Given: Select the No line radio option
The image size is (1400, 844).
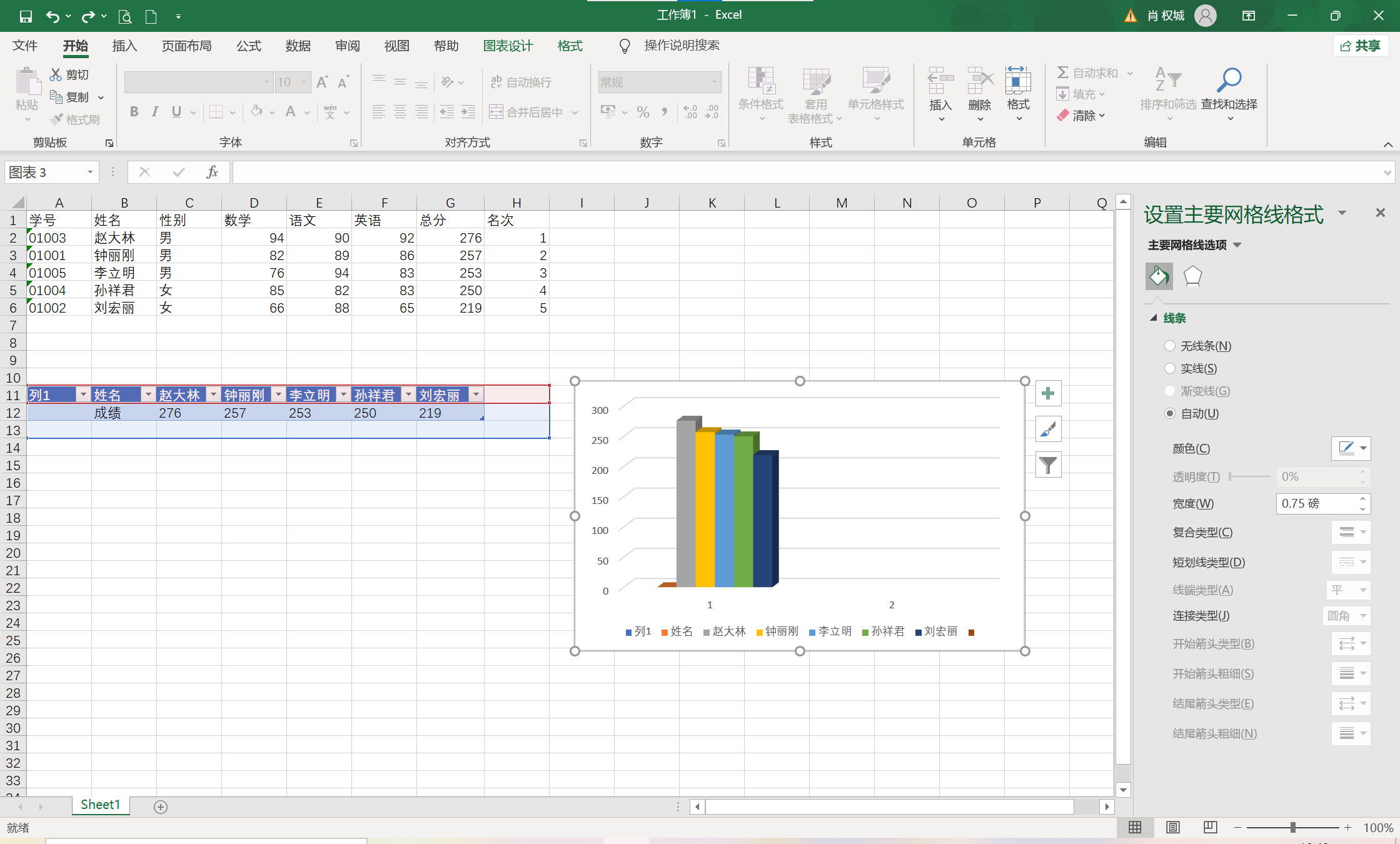Looking at the screenshot, I should click(1170, 346).
